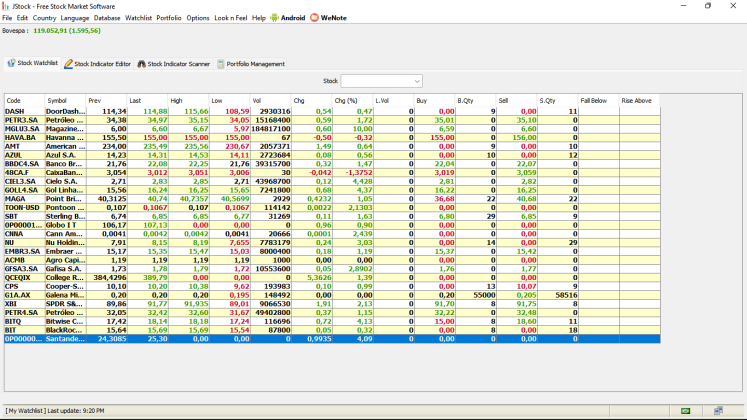Sort table by Code column header
Image resolution: width=747 pixels, height=420 pixels.
point(25,100)
